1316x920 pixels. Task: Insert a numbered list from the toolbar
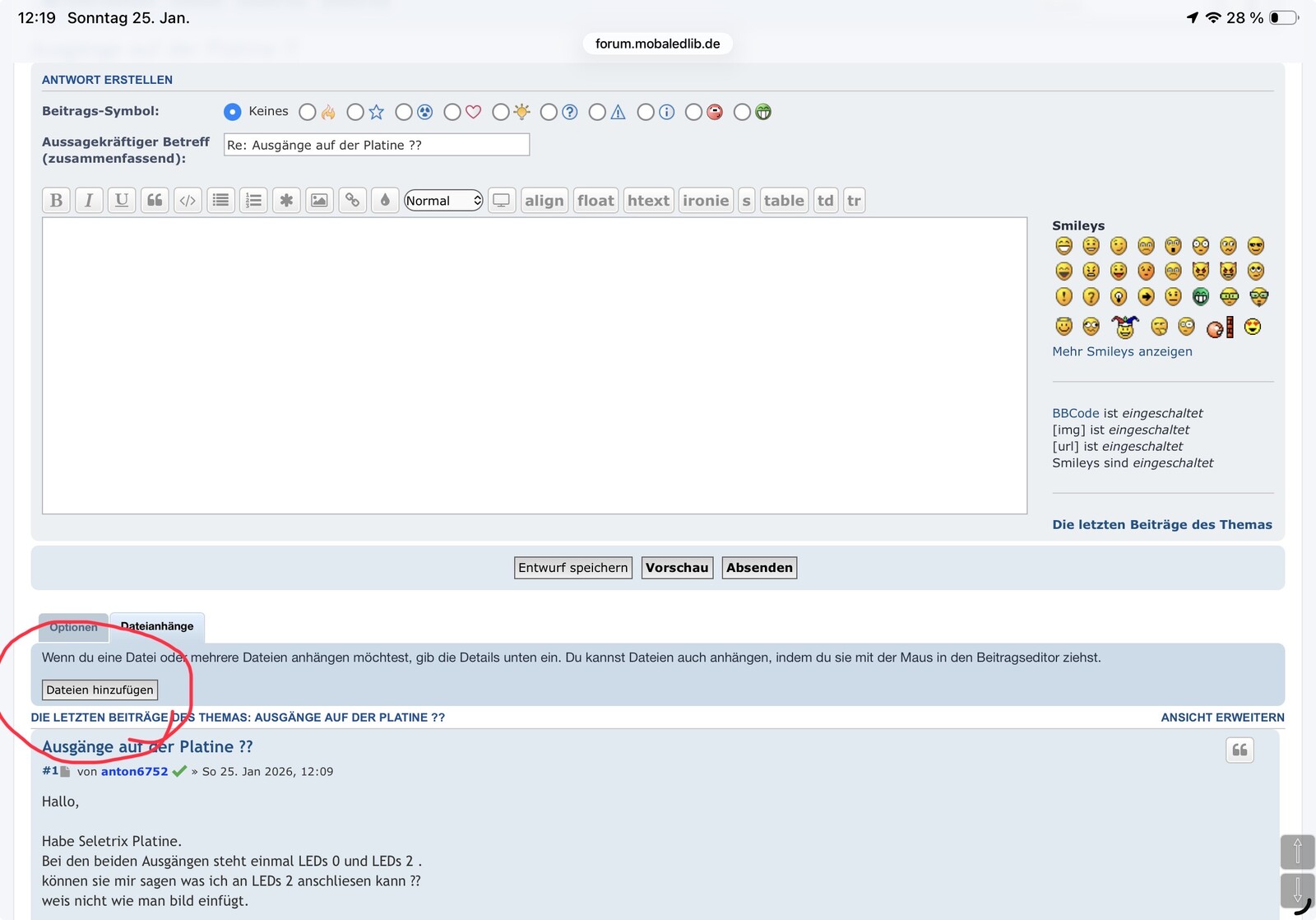point(253,200)
